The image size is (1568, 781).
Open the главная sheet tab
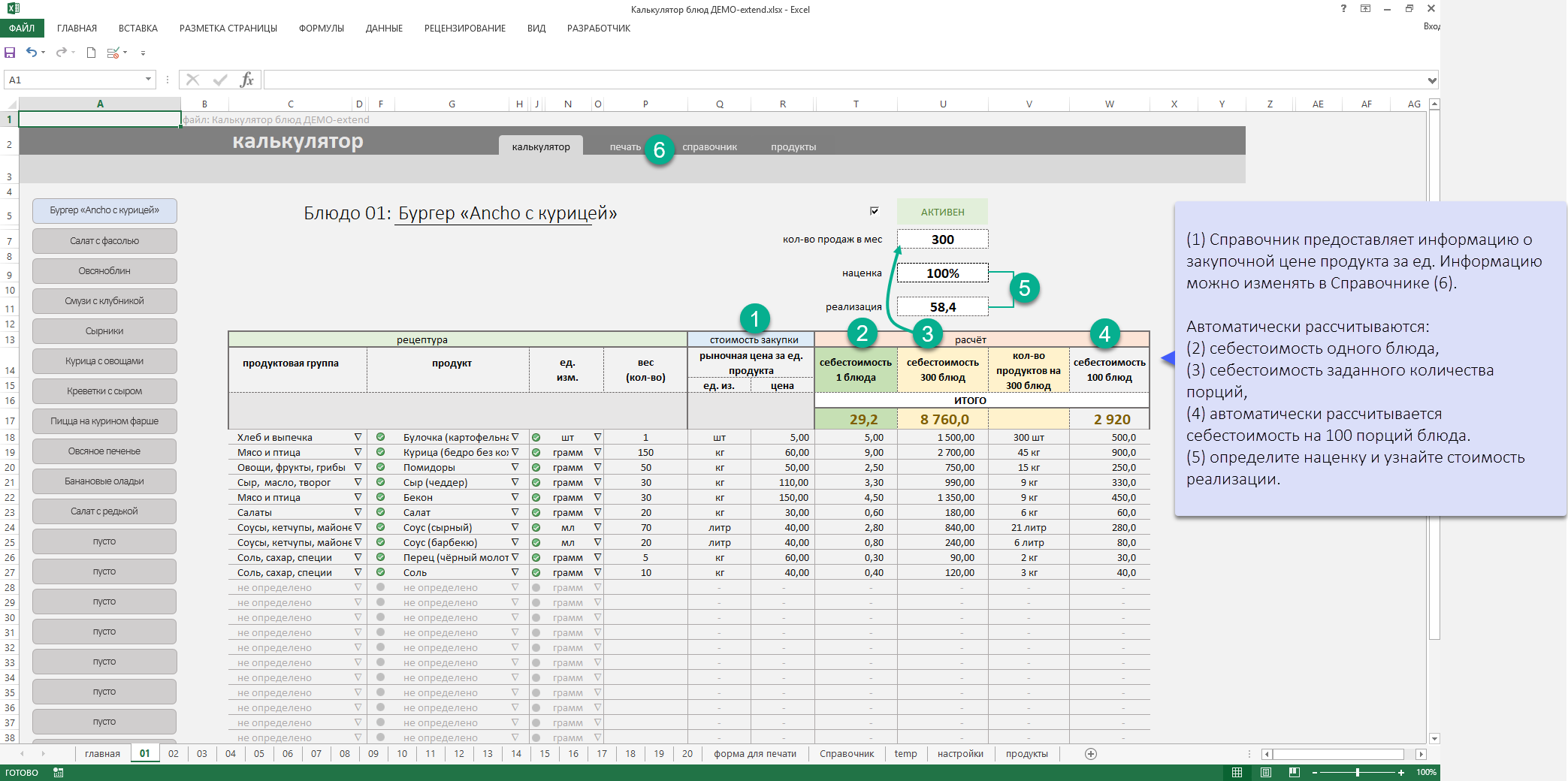pos(102,753)
